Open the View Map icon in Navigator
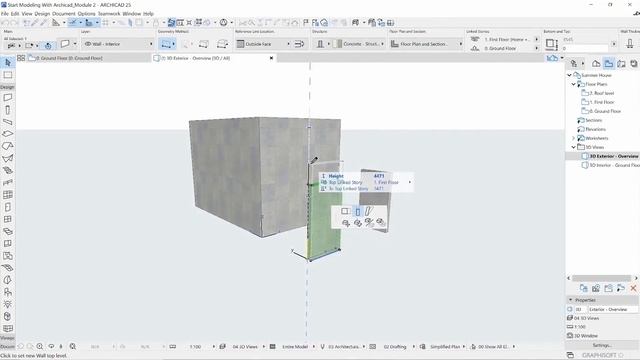640x360 pixels. point(609,64)
